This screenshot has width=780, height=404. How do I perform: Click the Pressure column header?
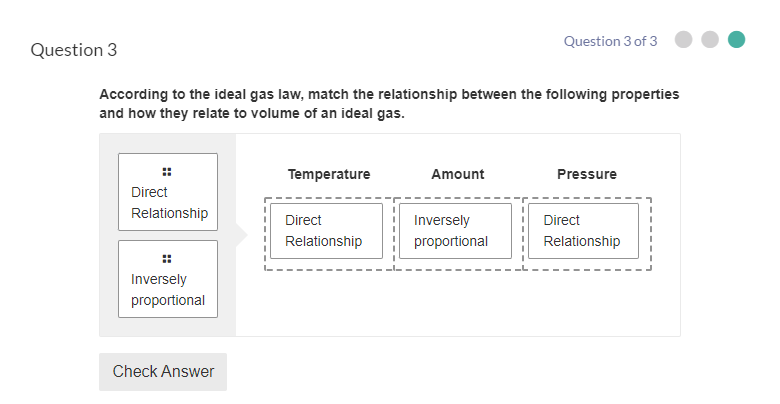587,174
